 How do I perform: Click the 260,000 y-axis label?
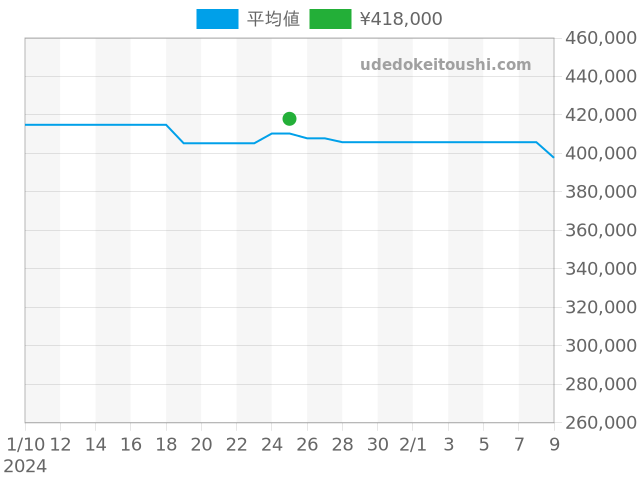[x=601, y=422]
